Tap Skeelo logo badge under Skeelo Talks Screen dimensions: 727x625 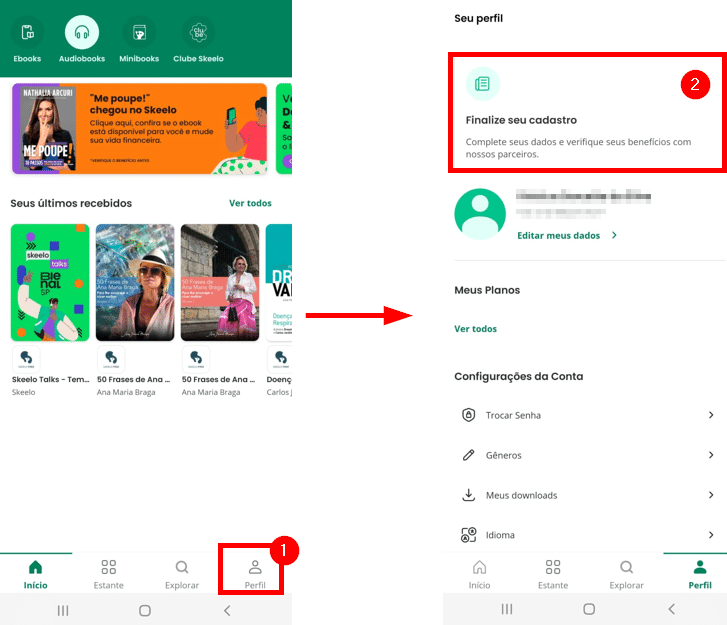tap(26, 358)
